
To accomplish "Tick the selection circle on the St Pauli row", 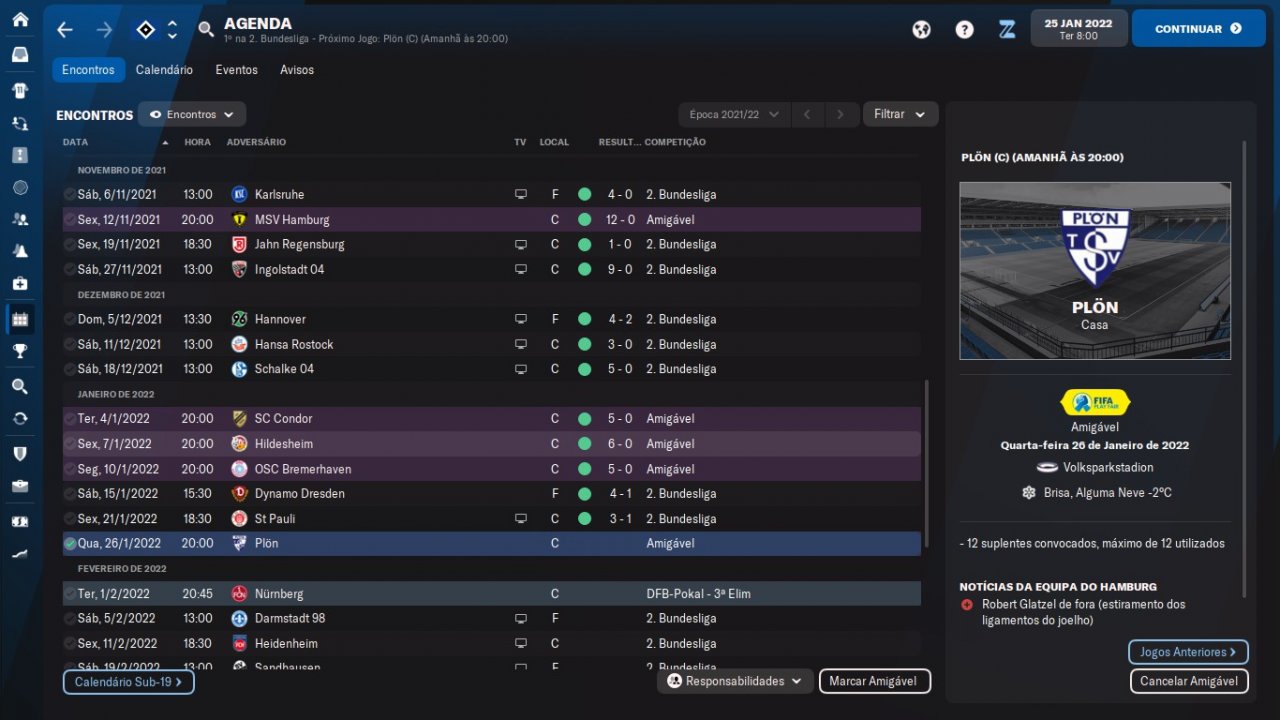I will pos(69,519).
